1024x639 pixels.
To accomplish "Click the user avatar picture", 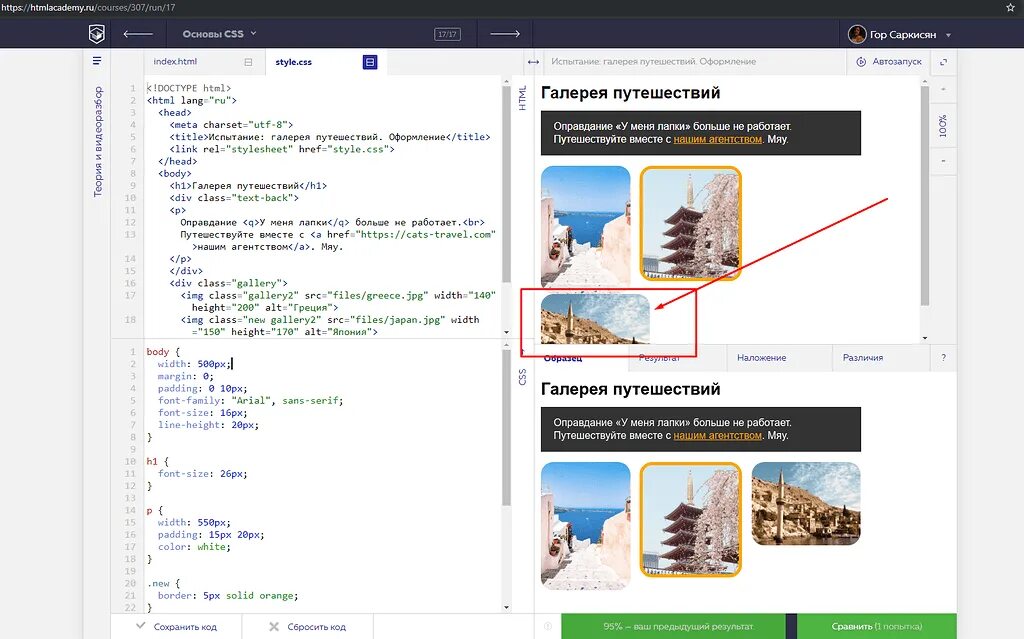I will [x=857, y=34].
